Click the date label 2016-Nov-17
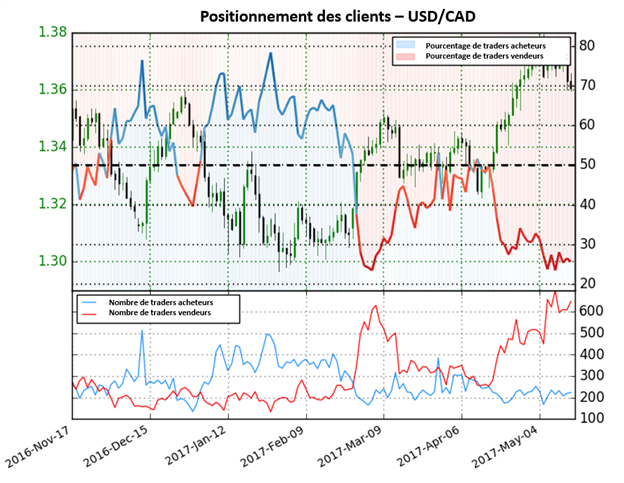Image resolution: width=624 pixels, height=483 pixels. pos(37,446)
